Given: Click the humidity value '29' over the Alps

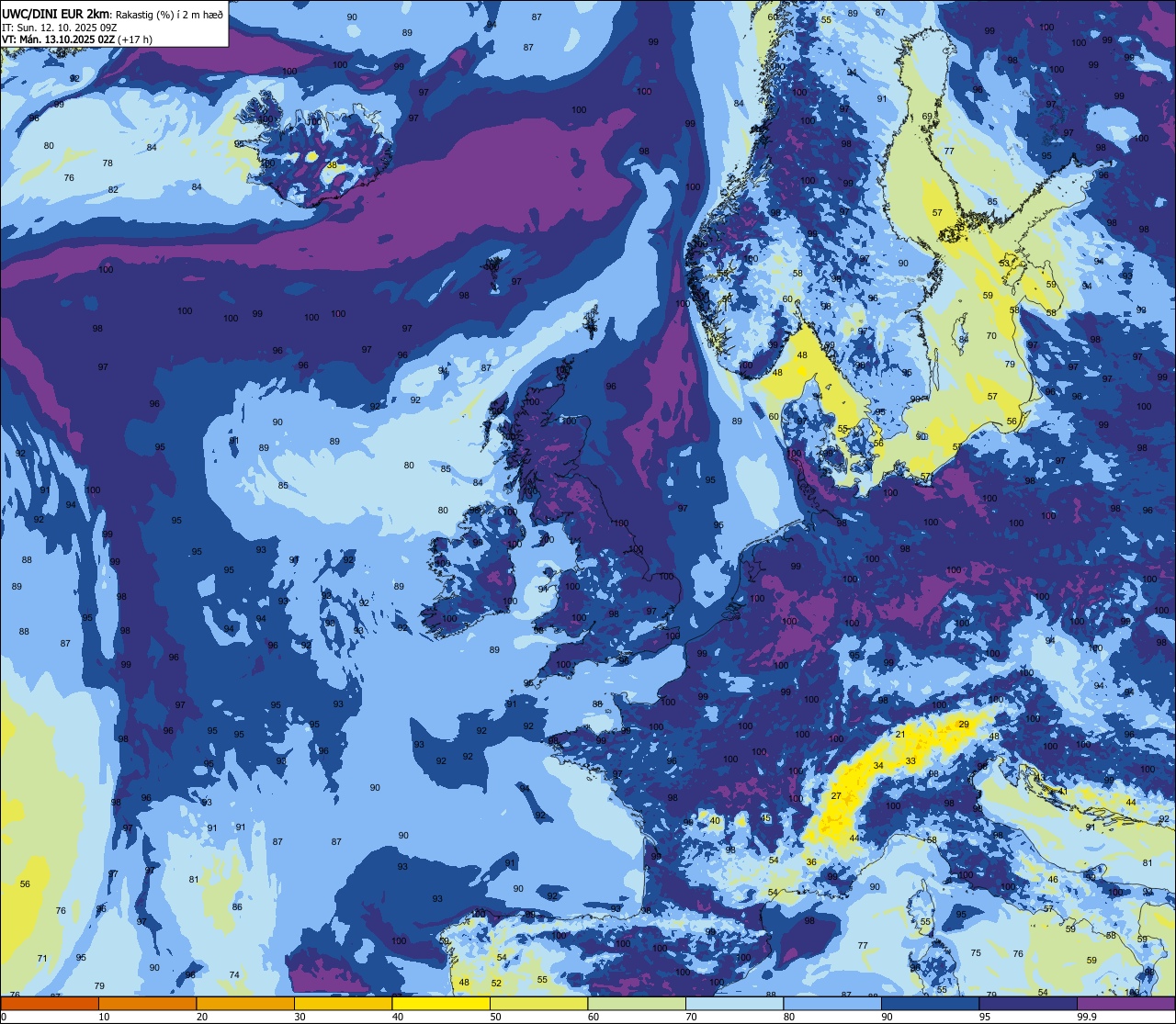Looking at the screenshot, I should click(x=964, y=725).
